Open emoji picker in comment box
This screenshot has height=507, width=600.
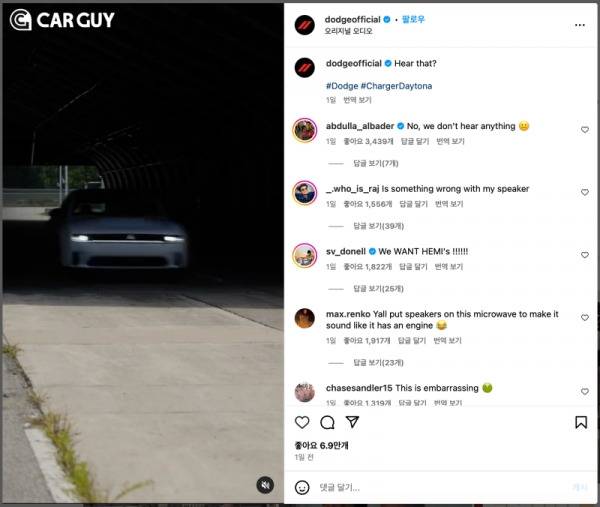point(302,487)
